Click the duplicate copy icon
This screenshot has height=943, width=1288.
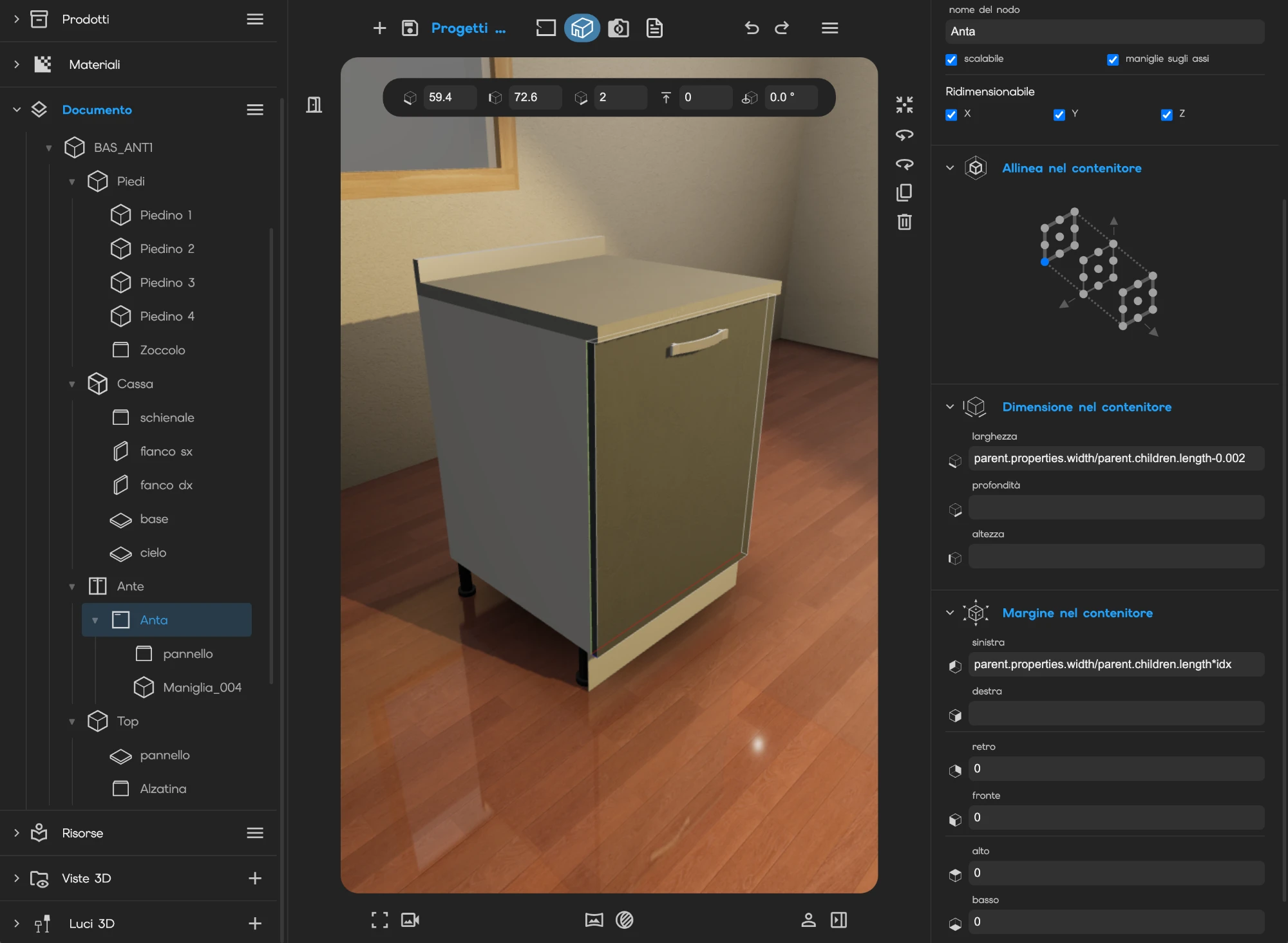point(905,192)
